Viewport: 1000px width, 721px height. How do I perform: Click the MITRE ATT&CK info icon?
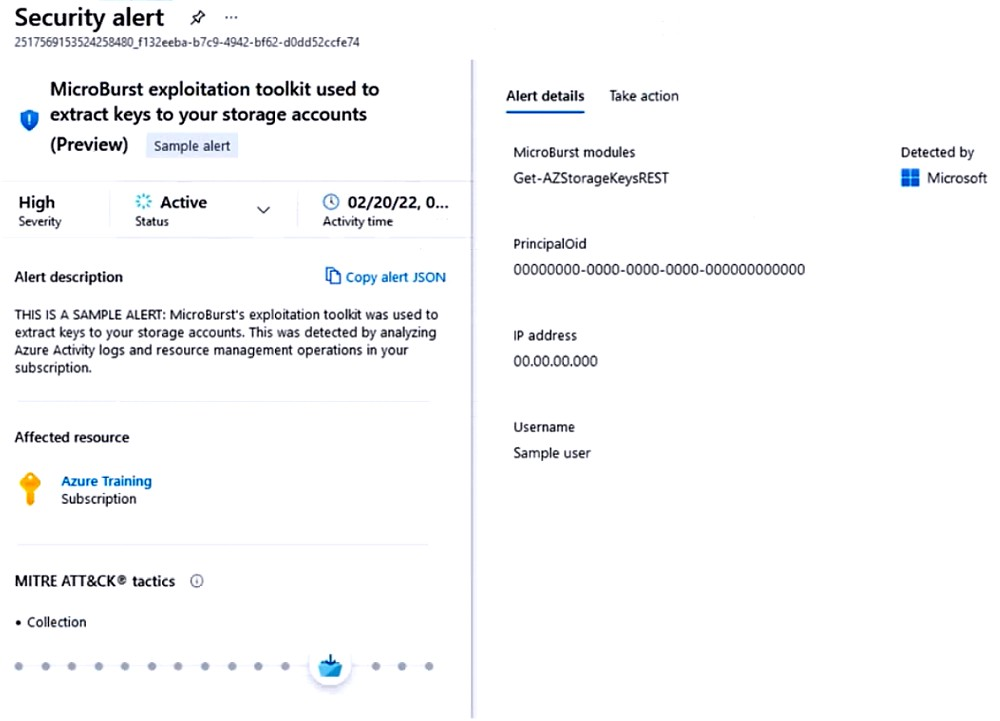(x=196, y=581)
